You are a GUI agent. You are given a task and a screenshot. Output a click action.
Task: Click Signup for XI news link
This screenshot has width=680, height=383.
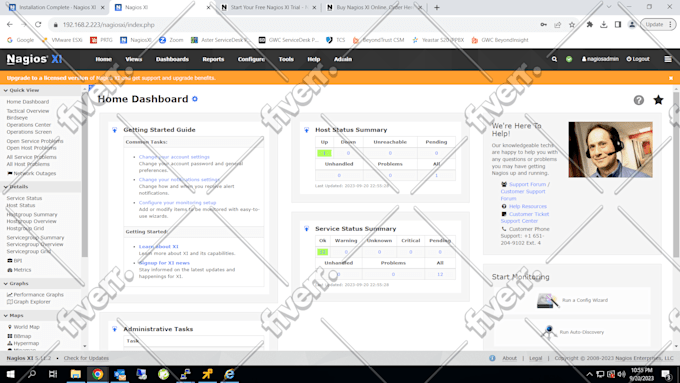coord(164,263)
